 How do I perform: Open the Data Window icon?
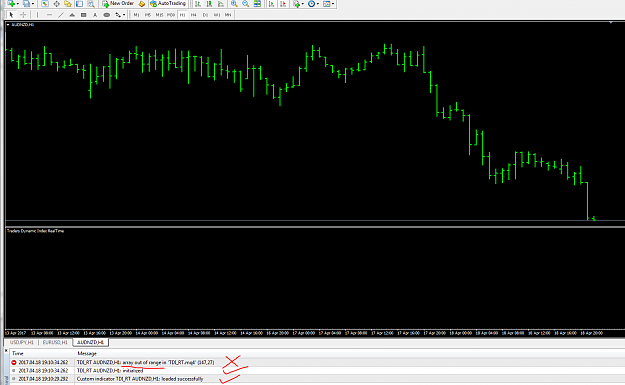(57, 4)
